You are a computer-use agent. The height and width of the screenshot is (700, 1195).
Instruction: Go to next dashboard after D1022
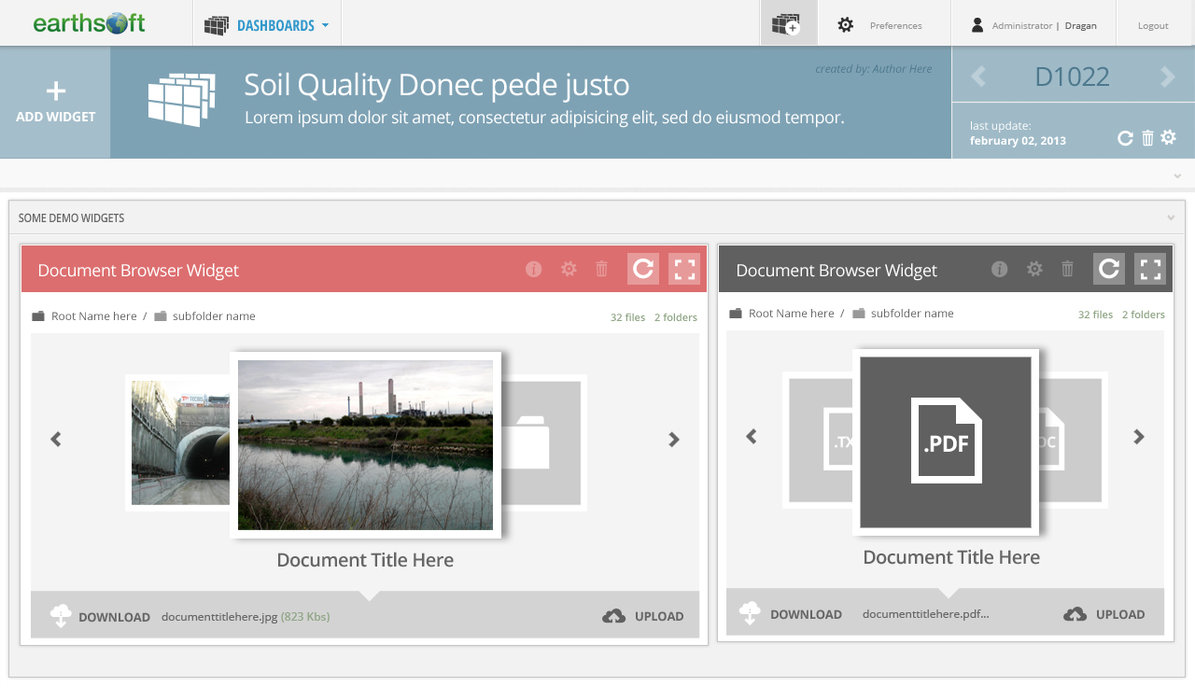[x=1167, y=77]
